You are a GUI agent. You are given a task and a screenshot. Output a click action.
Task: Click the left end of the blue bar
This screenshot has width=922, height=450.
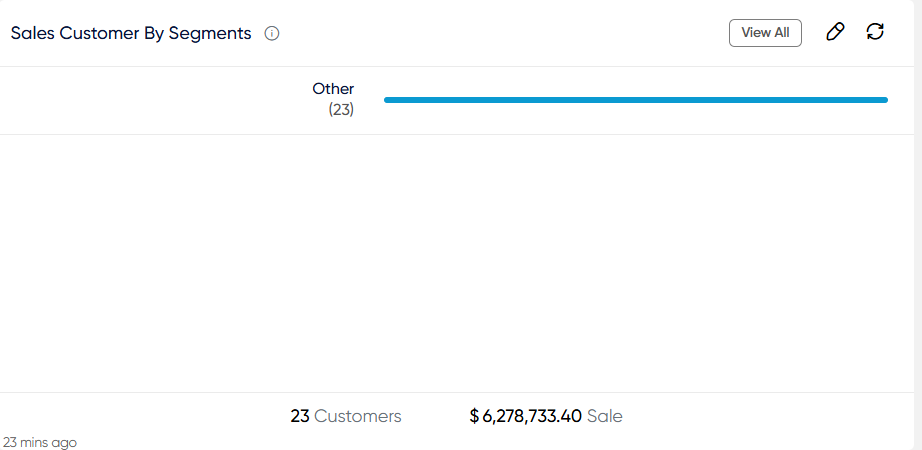pos(388,100)
